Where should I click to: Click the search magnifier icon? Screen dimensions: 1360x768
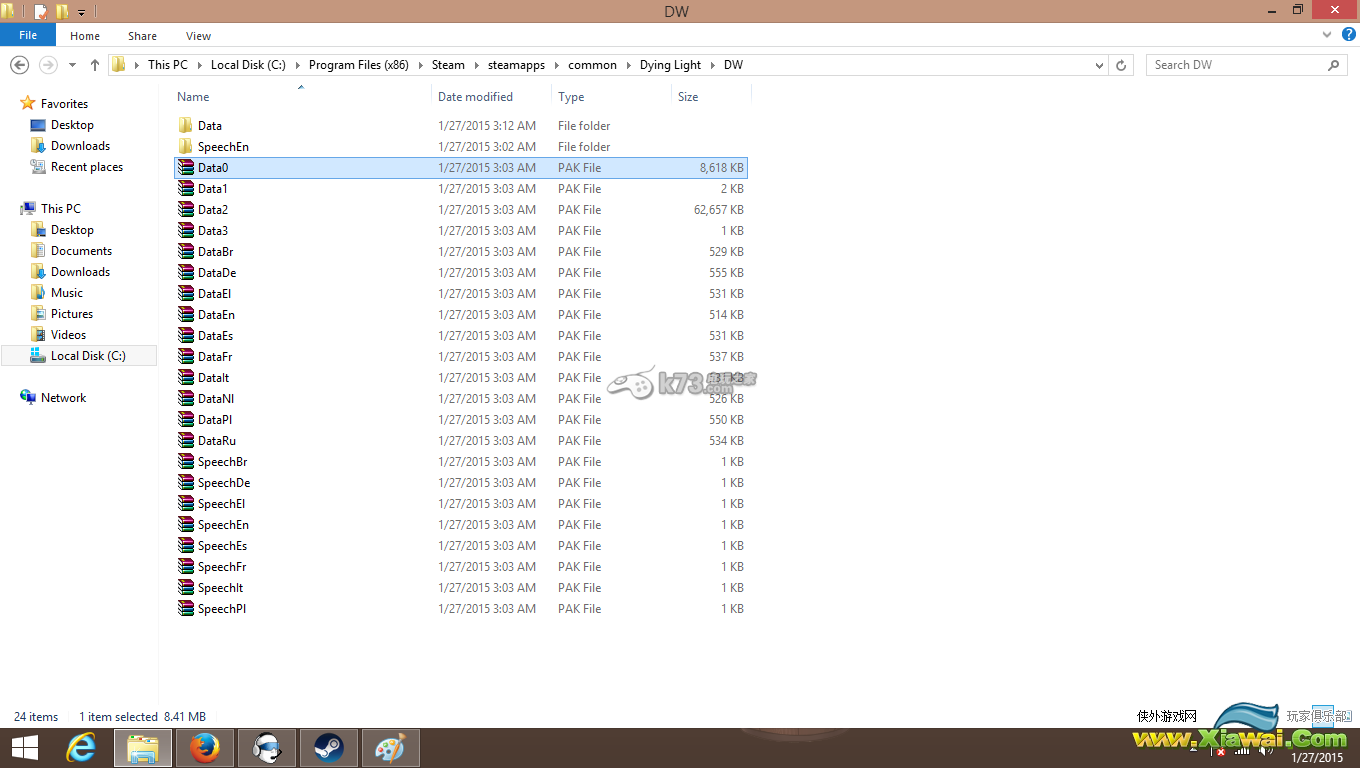coord(1333,65)
